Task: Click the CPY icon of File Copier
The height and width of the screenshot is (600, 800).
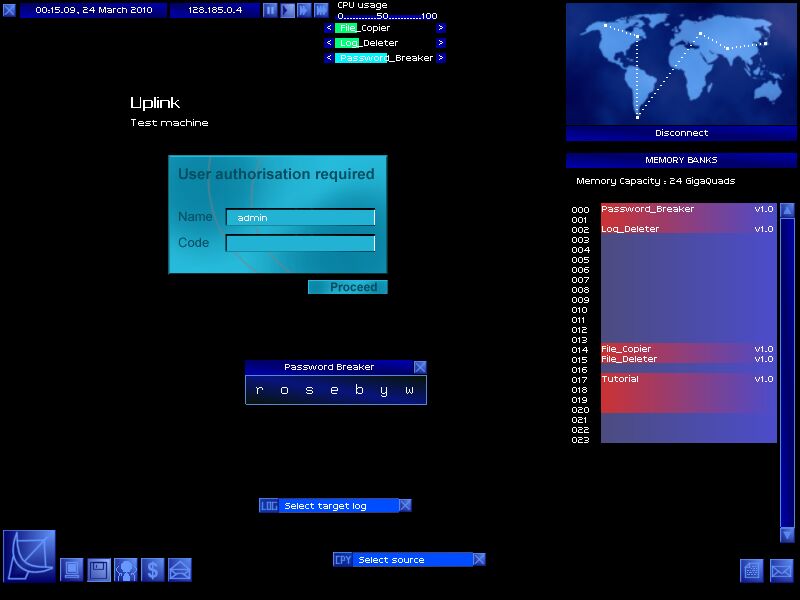Action: click(343, 560)
